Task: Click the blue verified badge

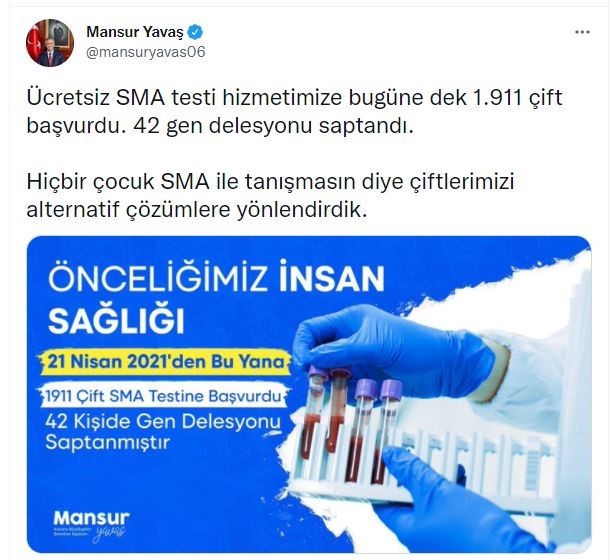Action: tap(195, 32)
